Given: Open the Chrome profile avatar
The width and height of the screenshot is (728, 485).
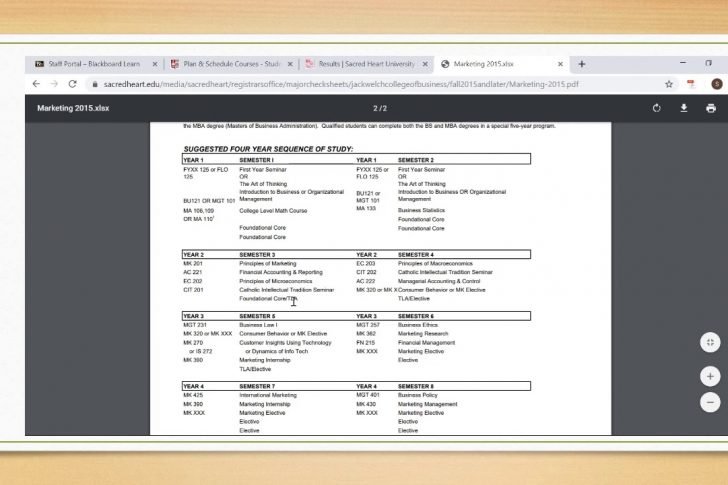Looking at the screenshot, I should point(716,84).
